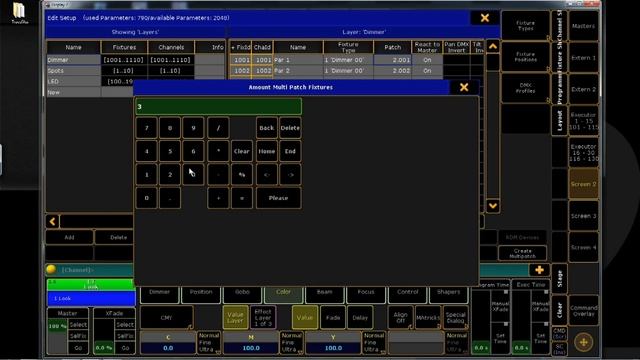Open the Command Overlay

584,310
